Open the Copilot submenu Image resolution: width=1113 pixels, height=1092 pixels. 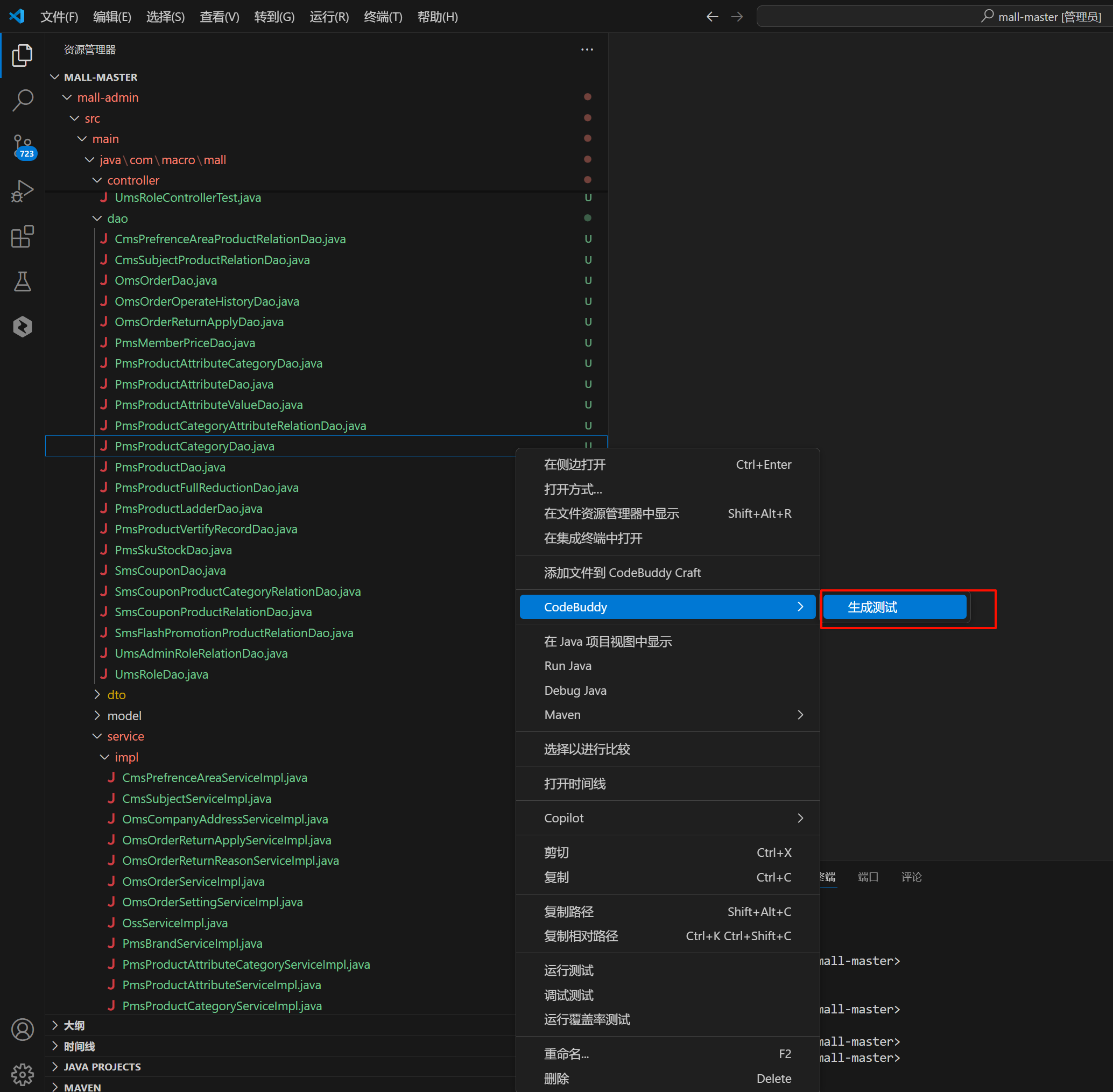point(667,818)
